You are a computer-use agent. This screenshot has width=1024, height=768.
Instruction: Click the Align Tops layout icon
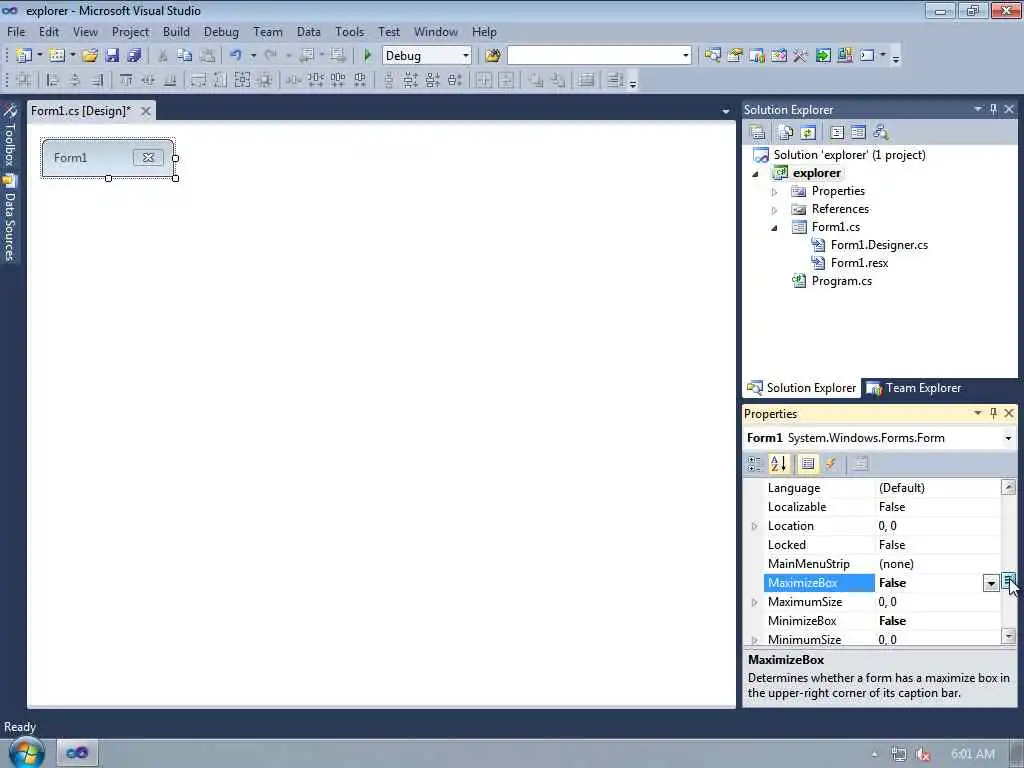tap(126, 80)
